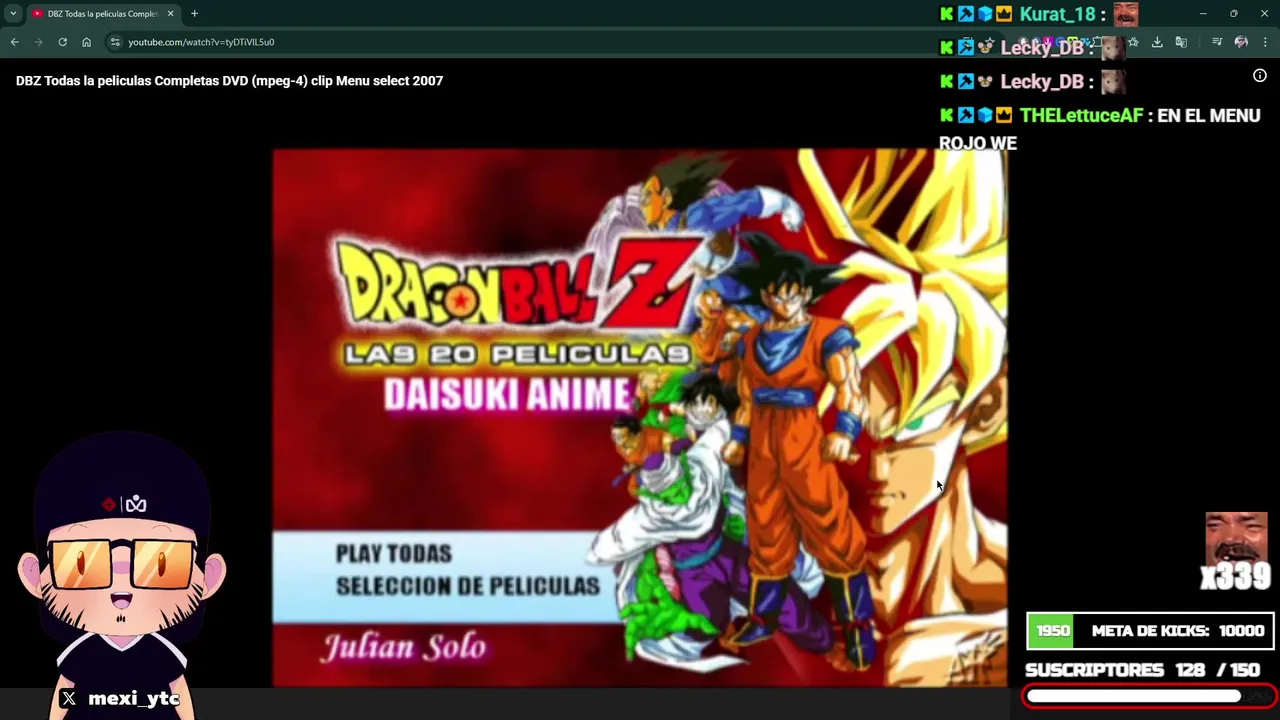Minimize the browser window
Image resolution: width=1280 pixels, height=720 pixels.
pyautogui.click(x=1203, y=14)
